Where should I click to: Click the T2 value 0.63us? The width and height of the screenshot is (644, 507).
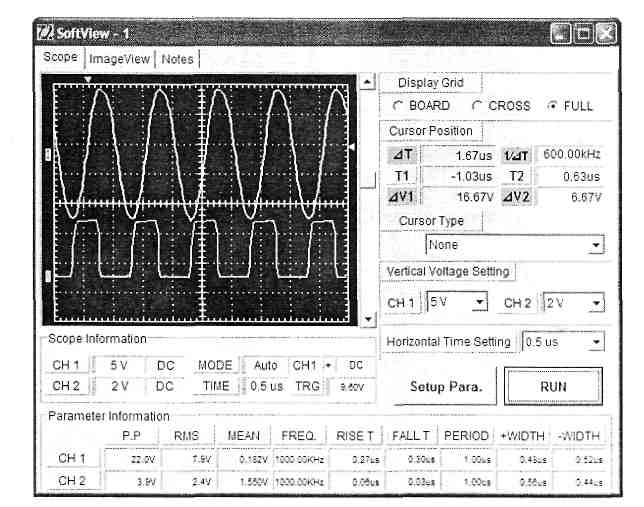(x=569, y=177)
